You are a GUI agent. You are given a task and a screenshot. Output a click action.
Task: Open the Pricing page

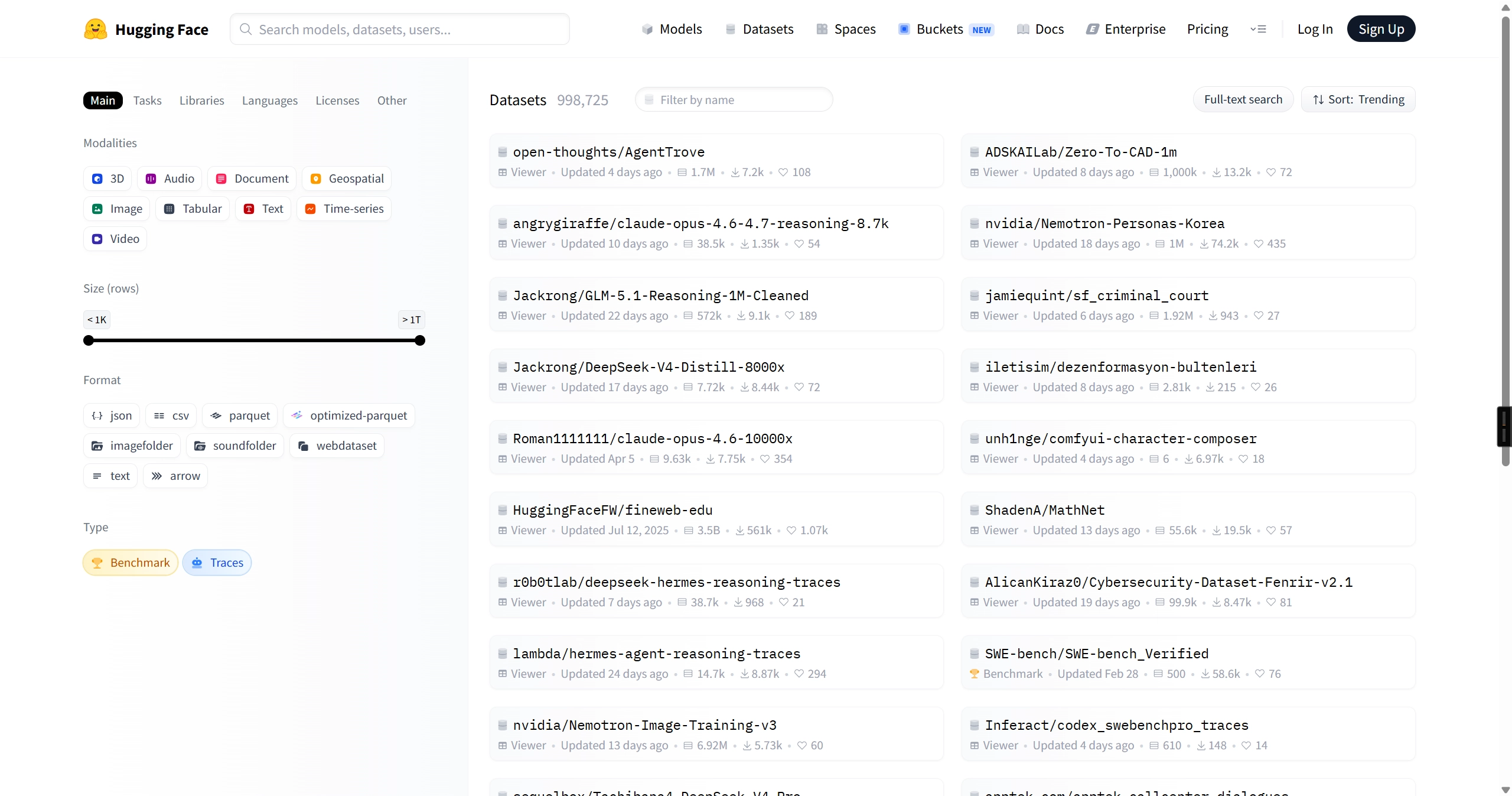point(1207,29)
